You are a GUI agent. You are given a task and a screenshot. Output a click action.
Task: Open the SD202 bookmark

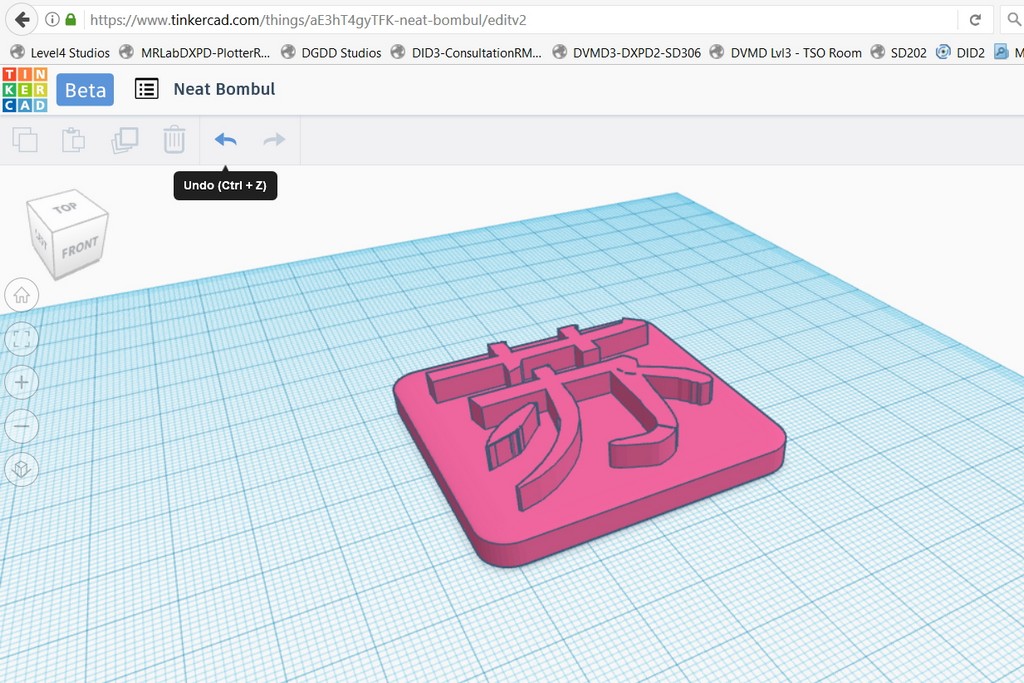[x=899, y=52]
